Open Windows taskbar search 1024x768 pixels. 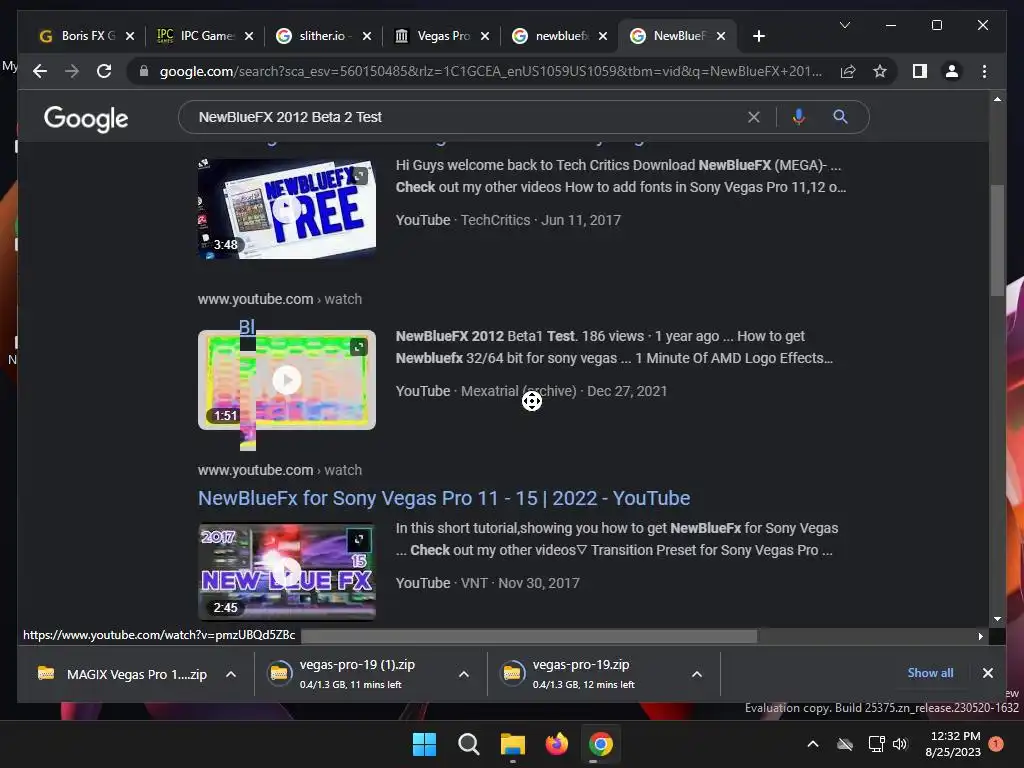coord(469,744)
